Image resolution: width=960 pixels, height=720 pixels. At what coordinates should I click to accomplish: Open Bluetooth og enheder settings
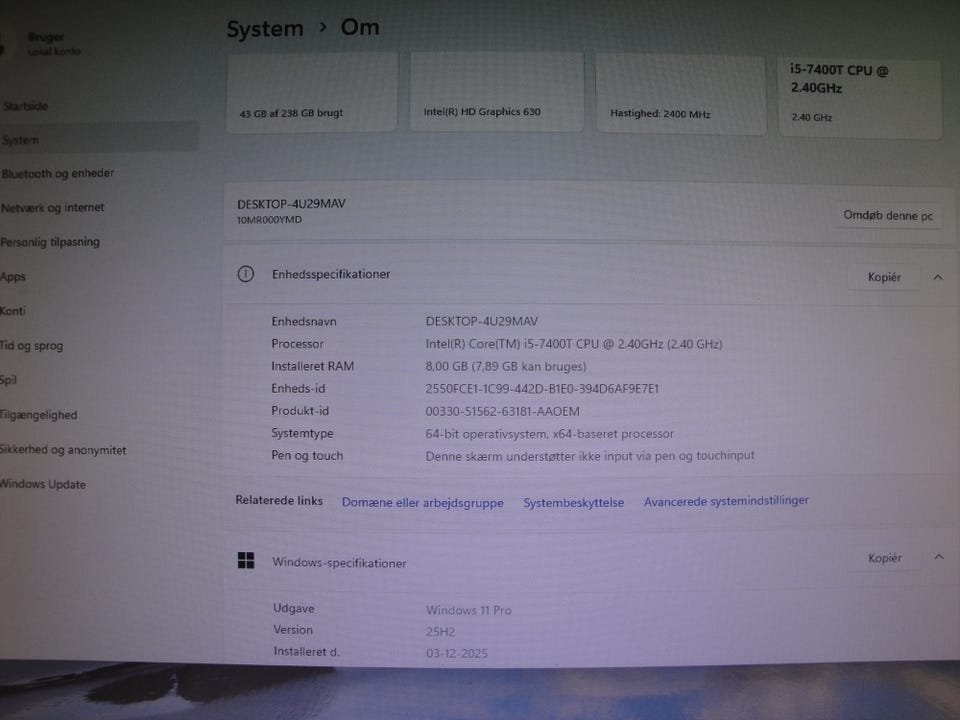click(58, 173)
